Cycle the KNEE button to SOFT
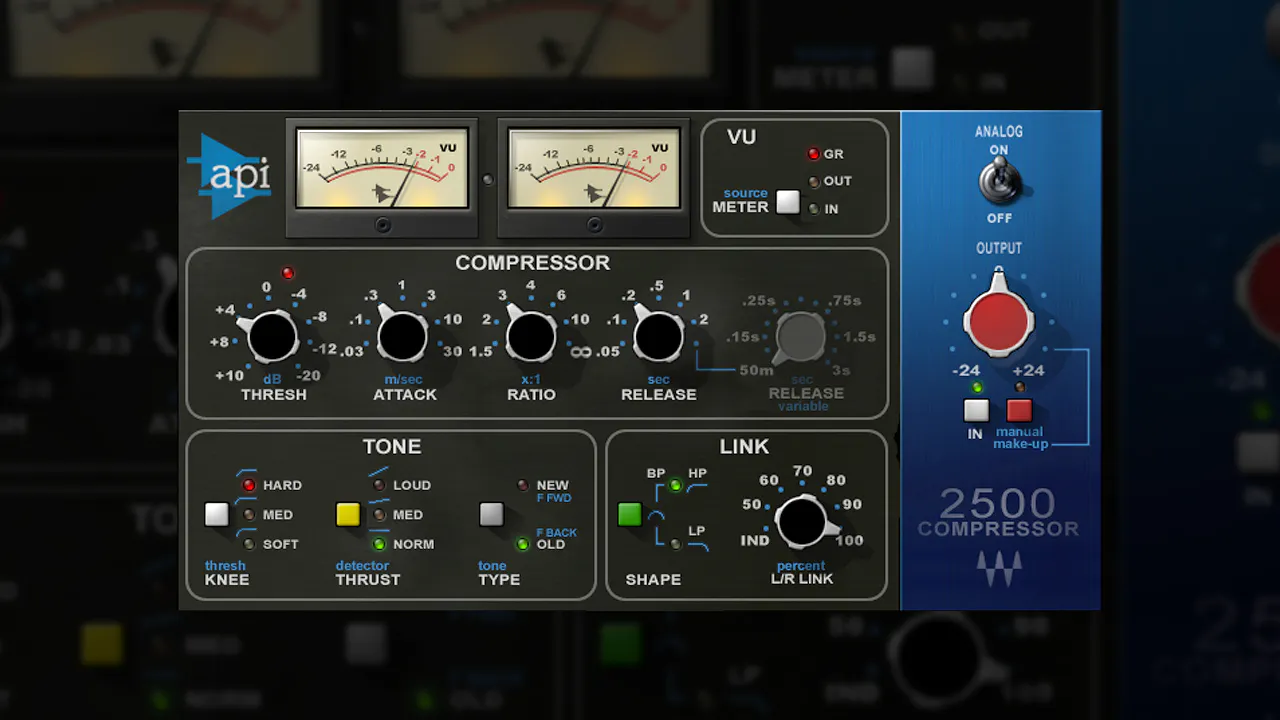The image size is (1280, 720). pyautogui.click(x=216, y=514)
